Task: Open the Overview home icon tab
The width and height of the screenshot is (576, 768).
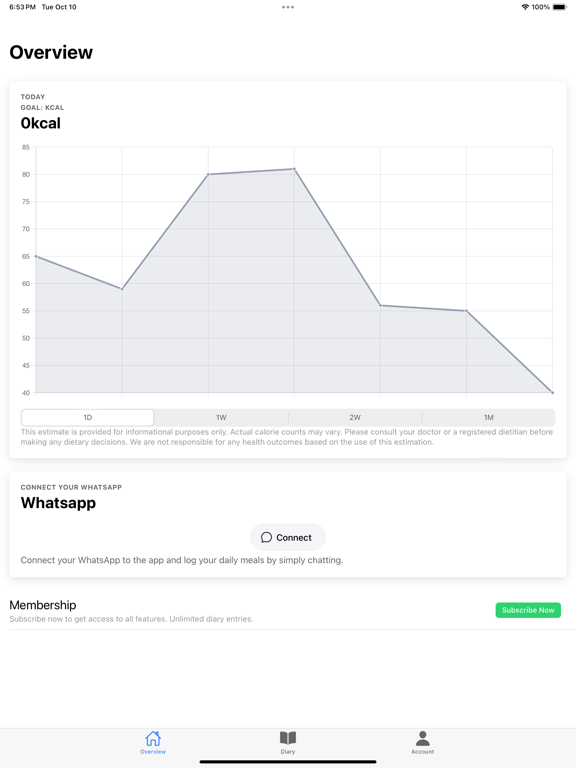Action: click(153, 738)
